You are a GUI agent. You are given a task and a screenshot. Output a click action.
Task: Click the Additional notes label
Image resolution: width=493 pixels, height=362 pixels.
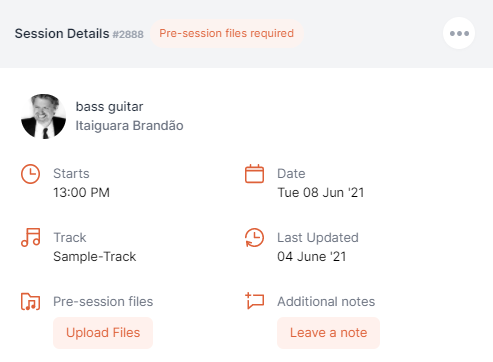[326, 302]
